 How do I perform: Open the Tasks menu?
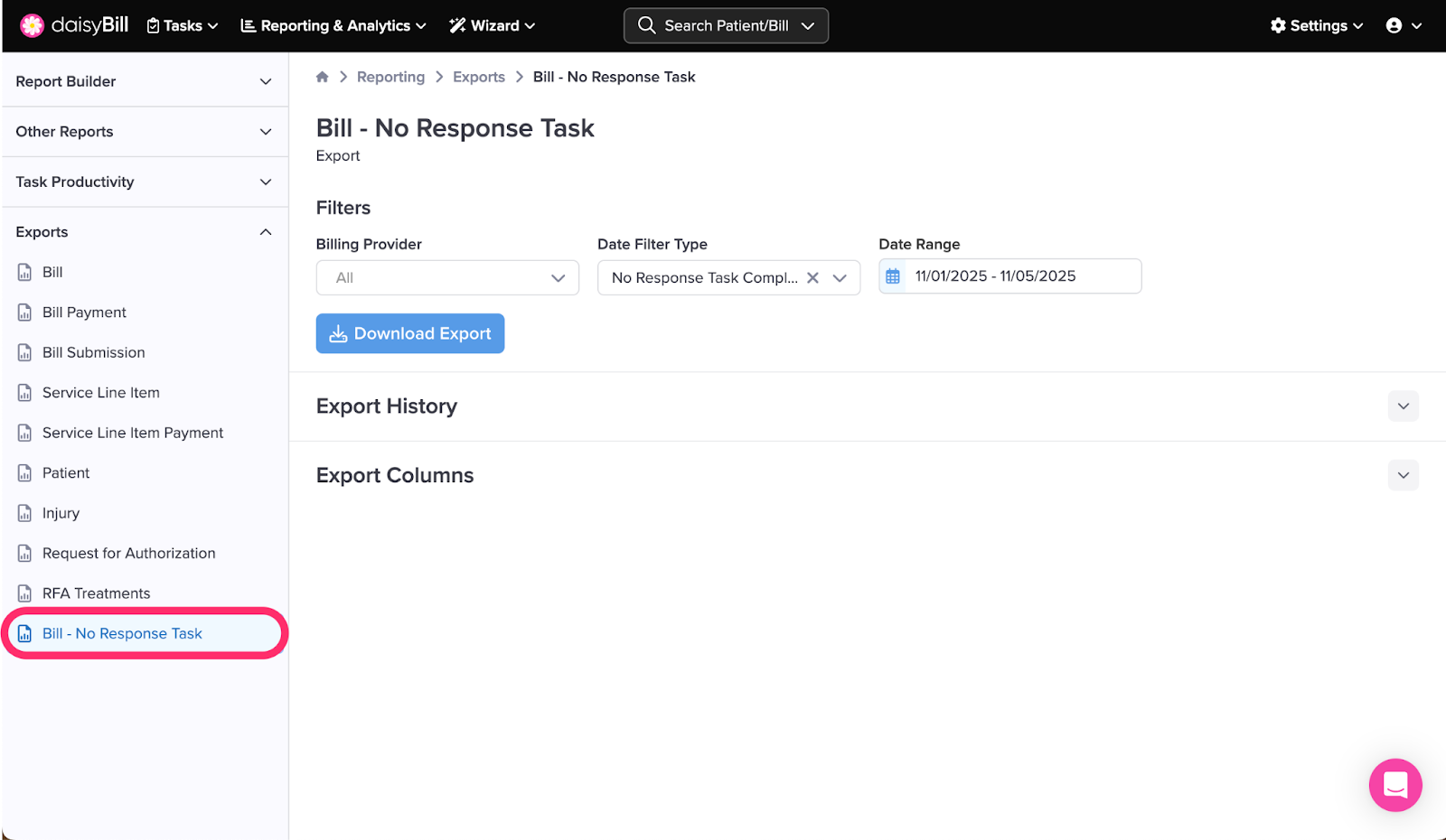point(183,25)
